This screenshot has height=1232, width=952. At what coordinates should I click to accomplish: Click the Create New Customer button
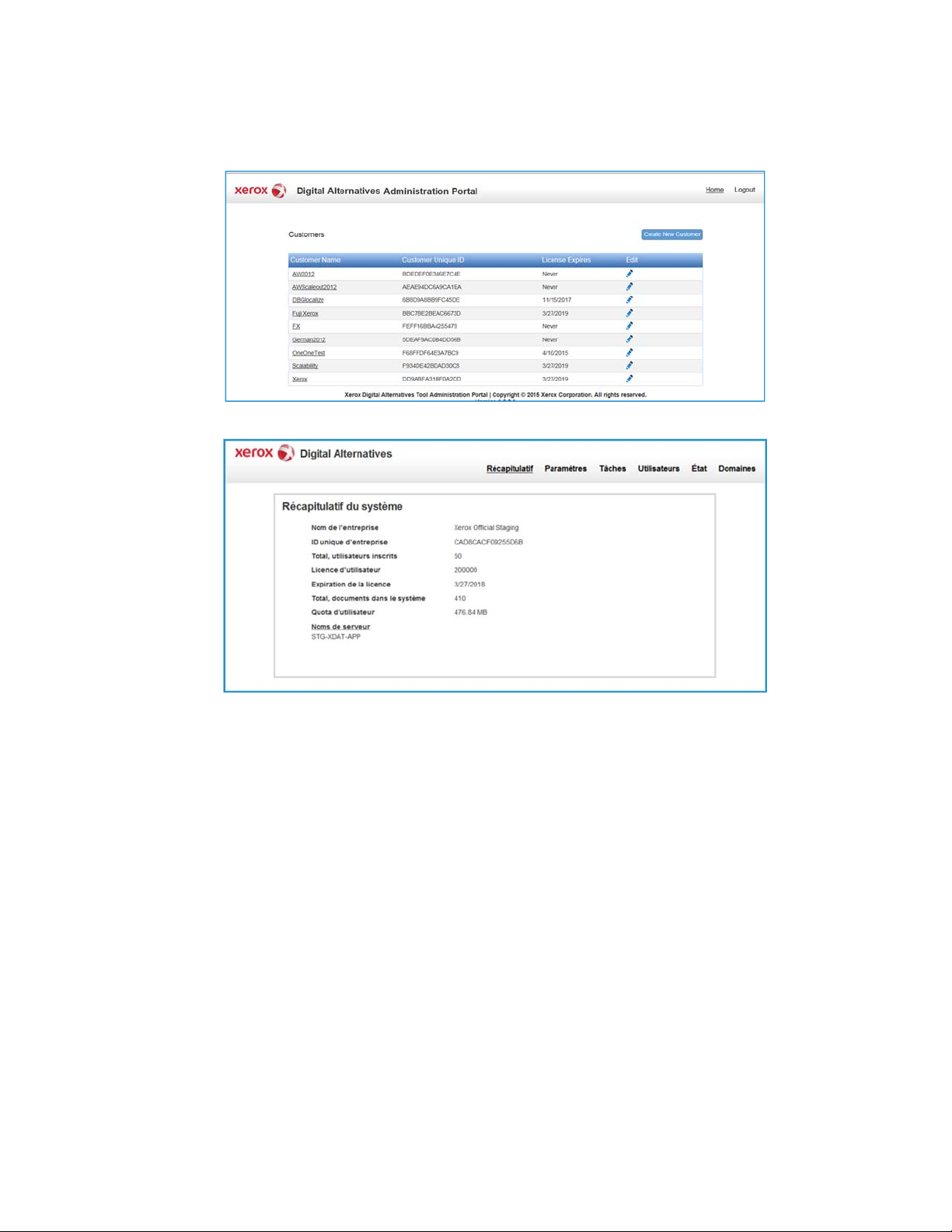point(672,234)
